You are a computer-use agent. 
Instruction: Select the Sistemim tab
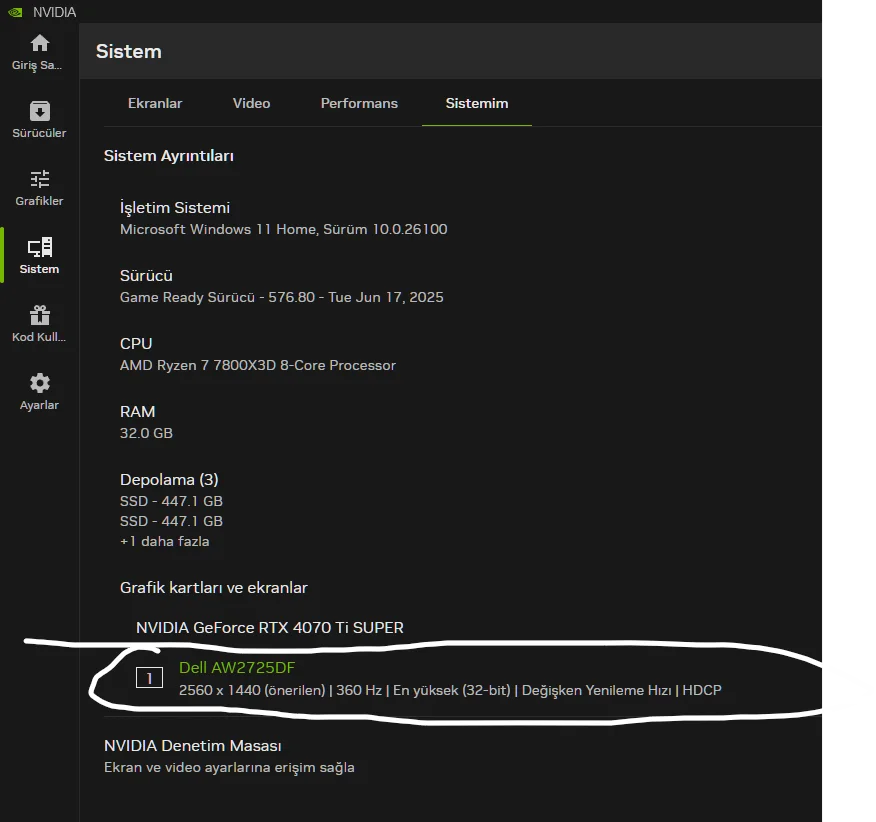[x=477, y=103]
